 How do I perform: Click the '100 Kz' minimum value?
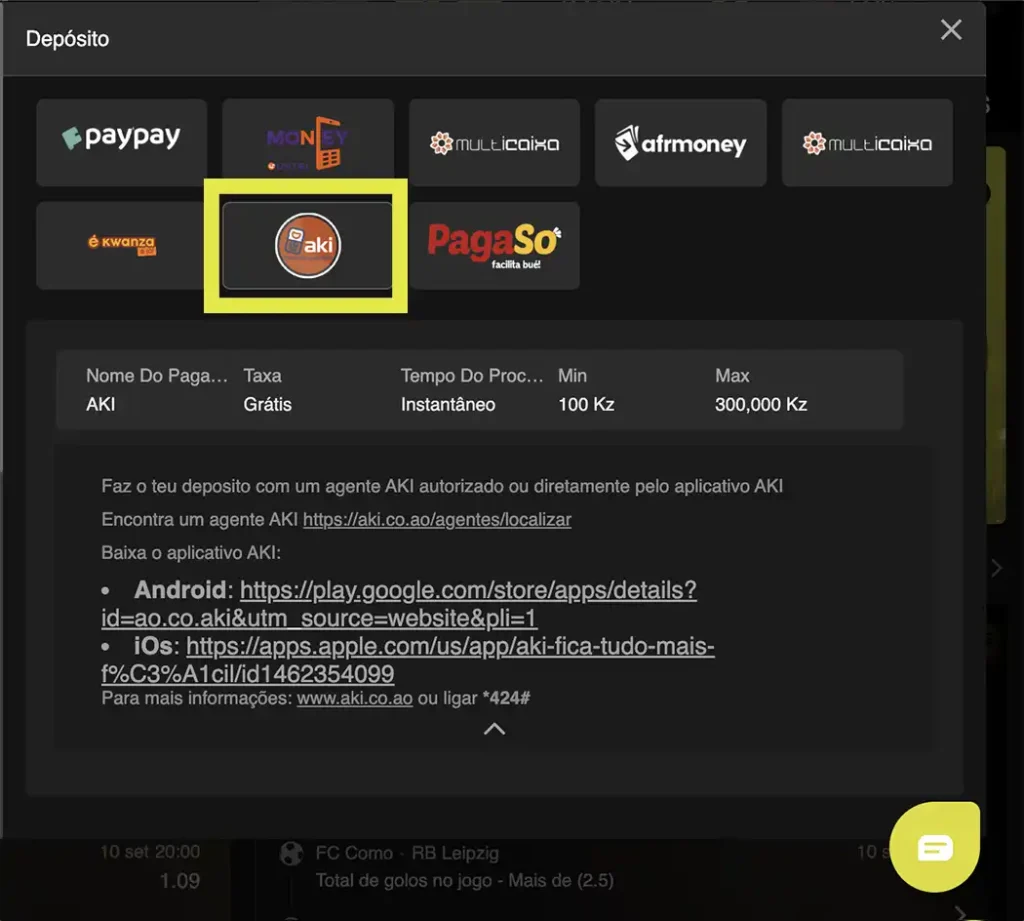pyautogui.click(x=586, y=404)
